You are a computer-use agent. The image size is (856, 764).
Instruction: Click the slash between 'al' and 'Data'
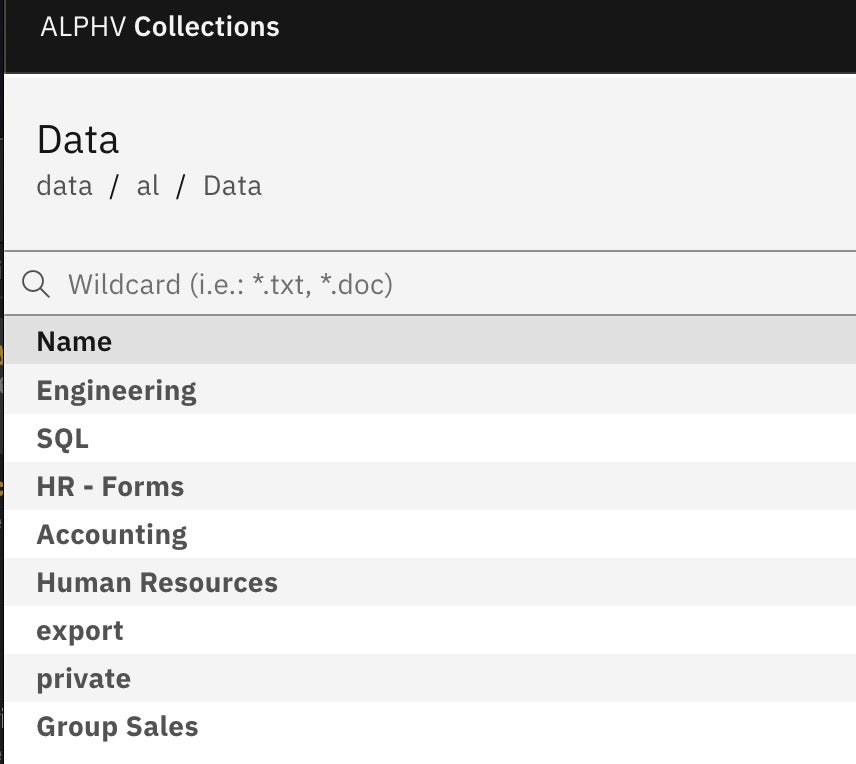181,186
